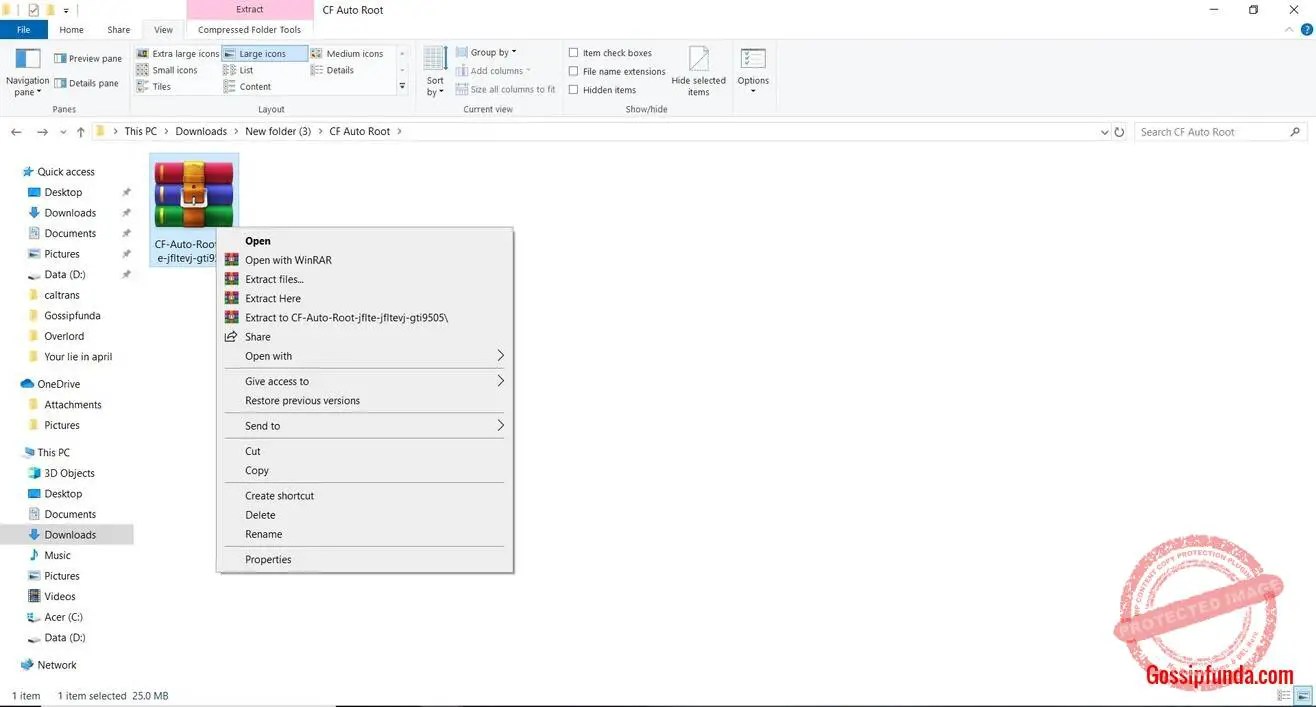Viewport: 1316px width, 707px height.
Task: Open the address bar history dropdown
Action: (1104, 132)
